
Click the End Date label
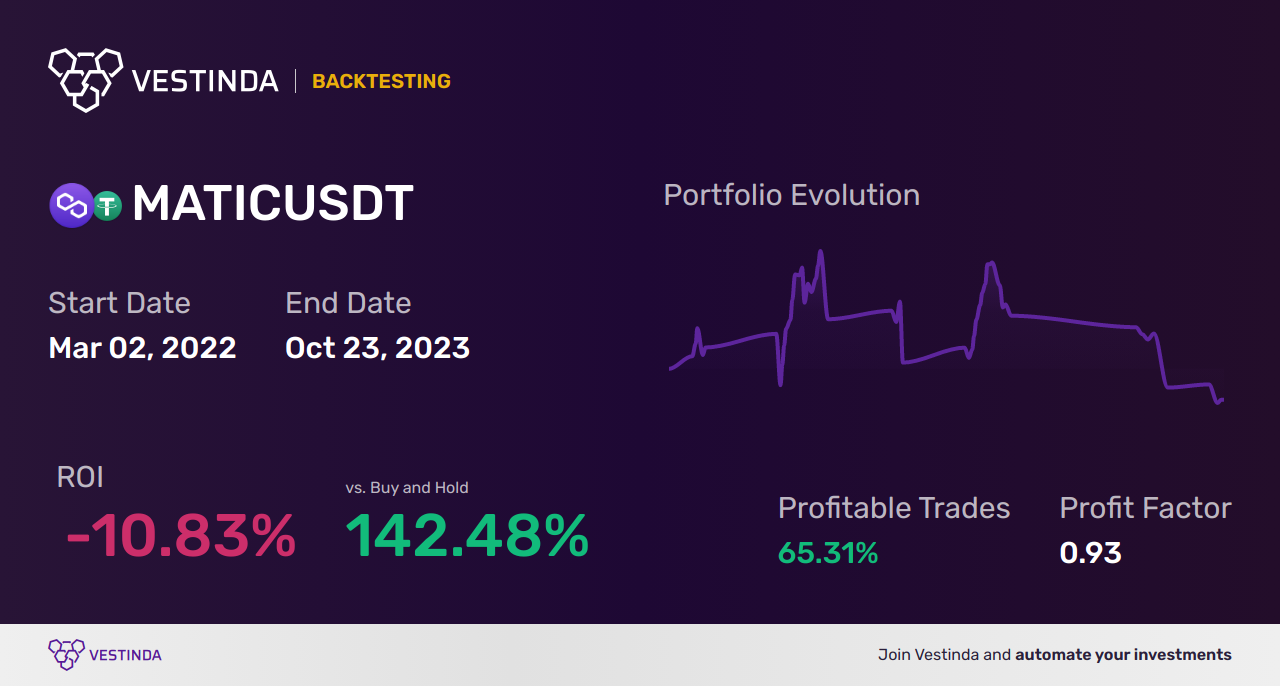348,303
